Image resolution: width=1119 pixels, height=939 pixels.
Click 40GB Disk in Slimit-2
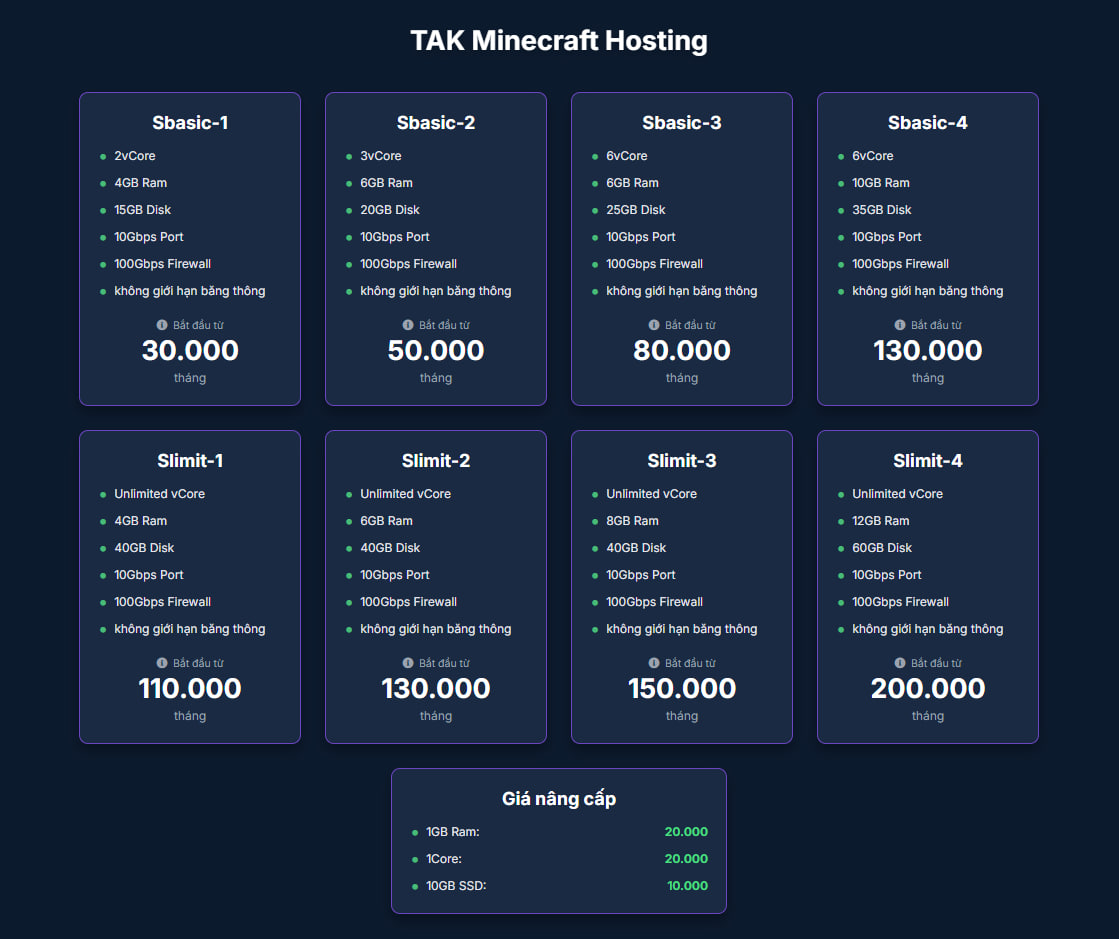[x=390, y=548]
